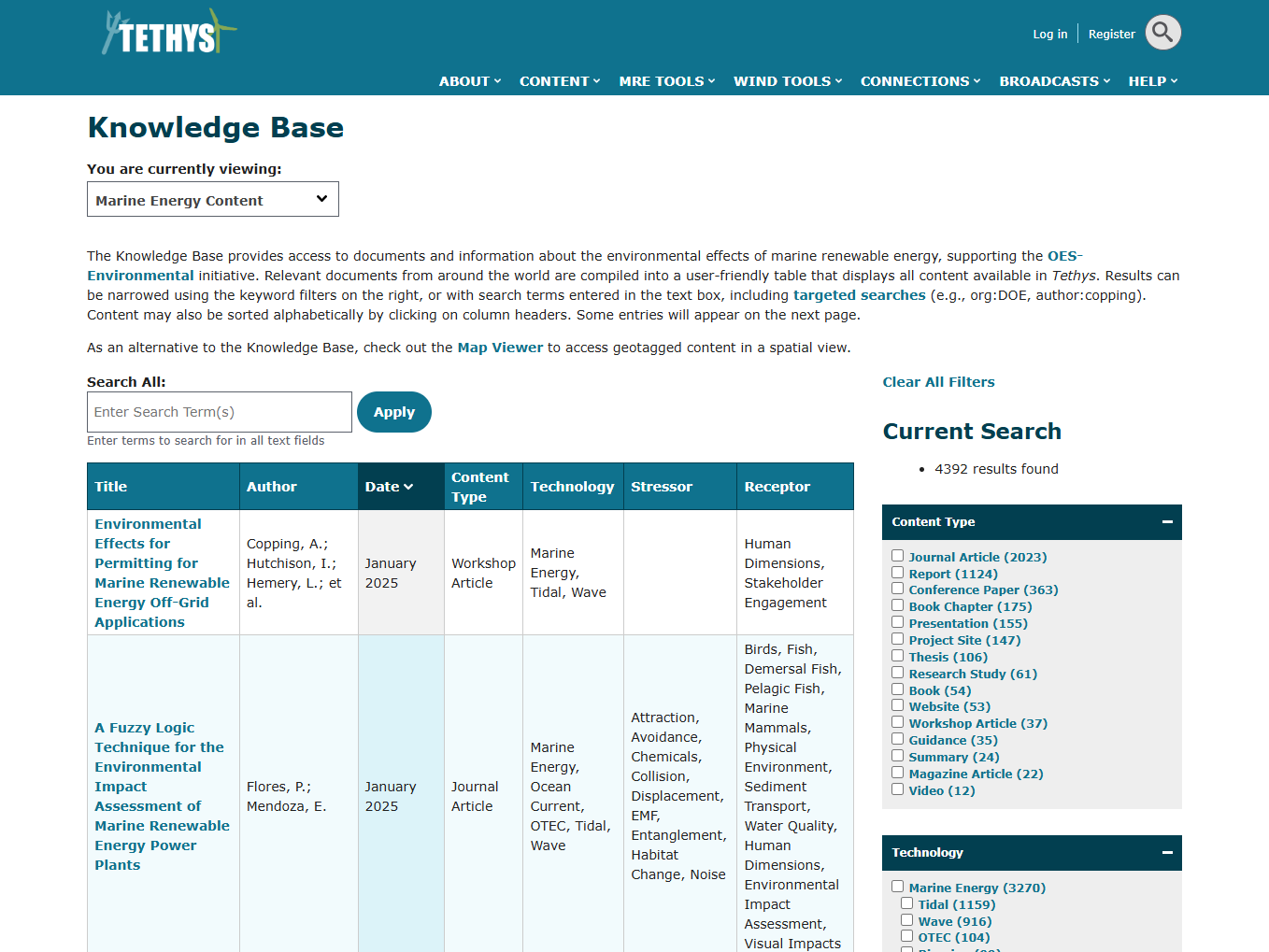Screen dimensions: 1269x952
Task: Check the Report (1124) checkbox
Action: (x=897, y=573)
